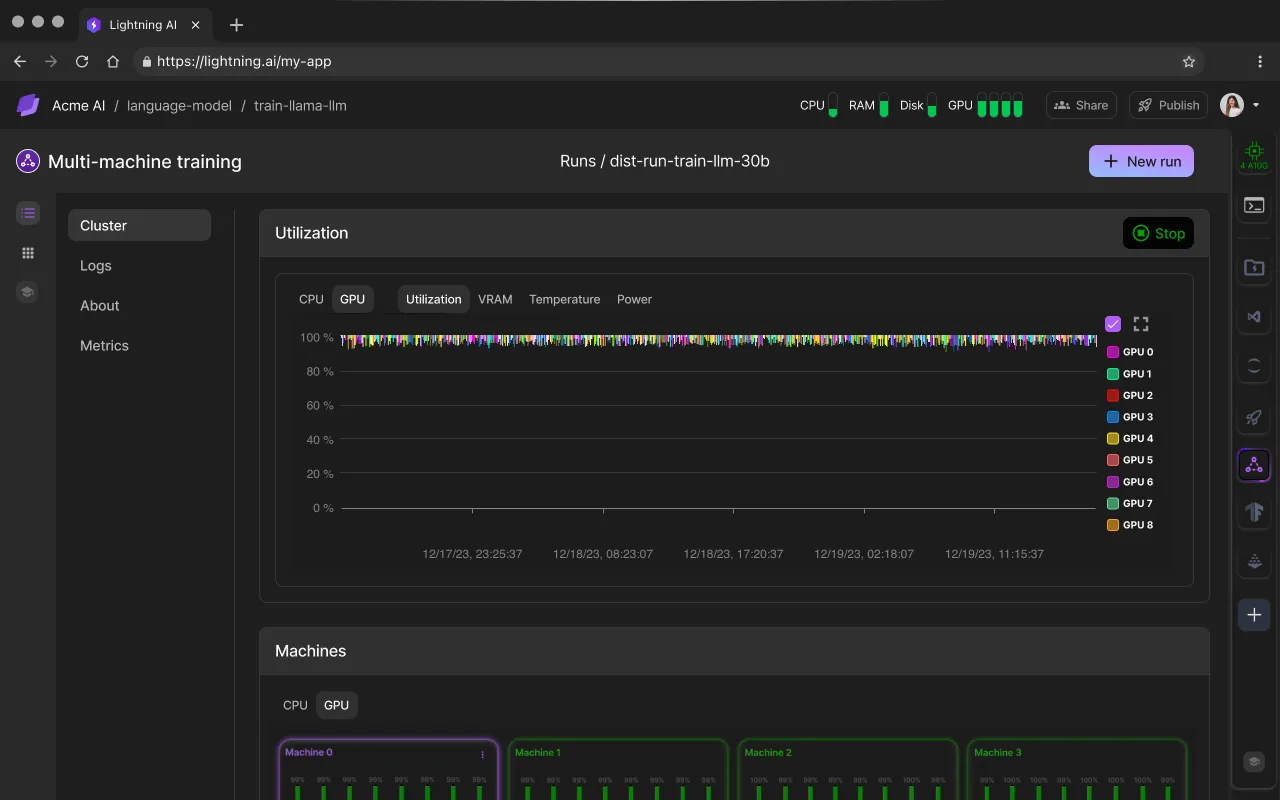Open the user avatar dropdown
1280x800 pixels.
click(x=1240, y=105)
